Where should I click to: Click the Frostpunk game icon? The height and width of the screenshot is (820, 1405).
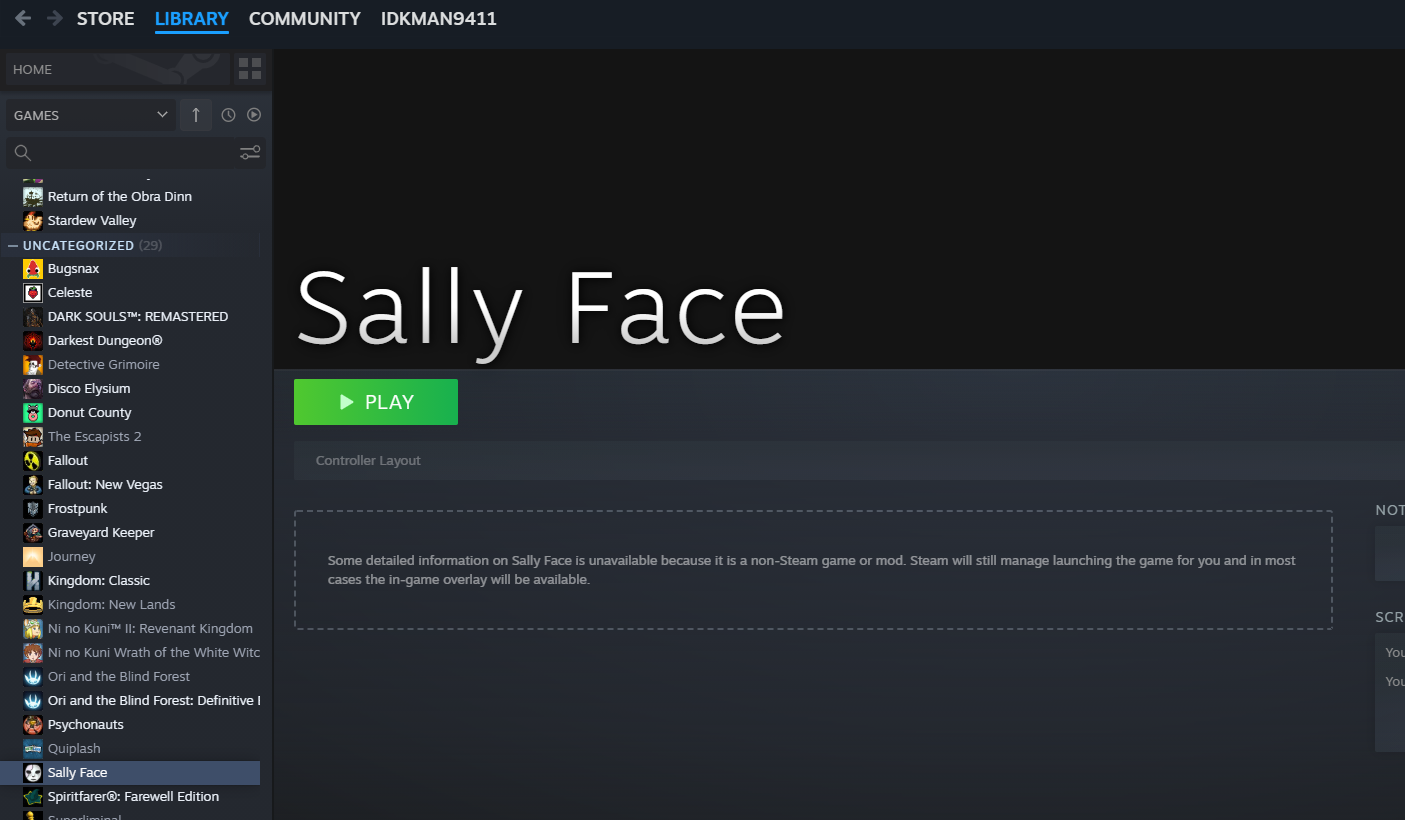[33, 509]
